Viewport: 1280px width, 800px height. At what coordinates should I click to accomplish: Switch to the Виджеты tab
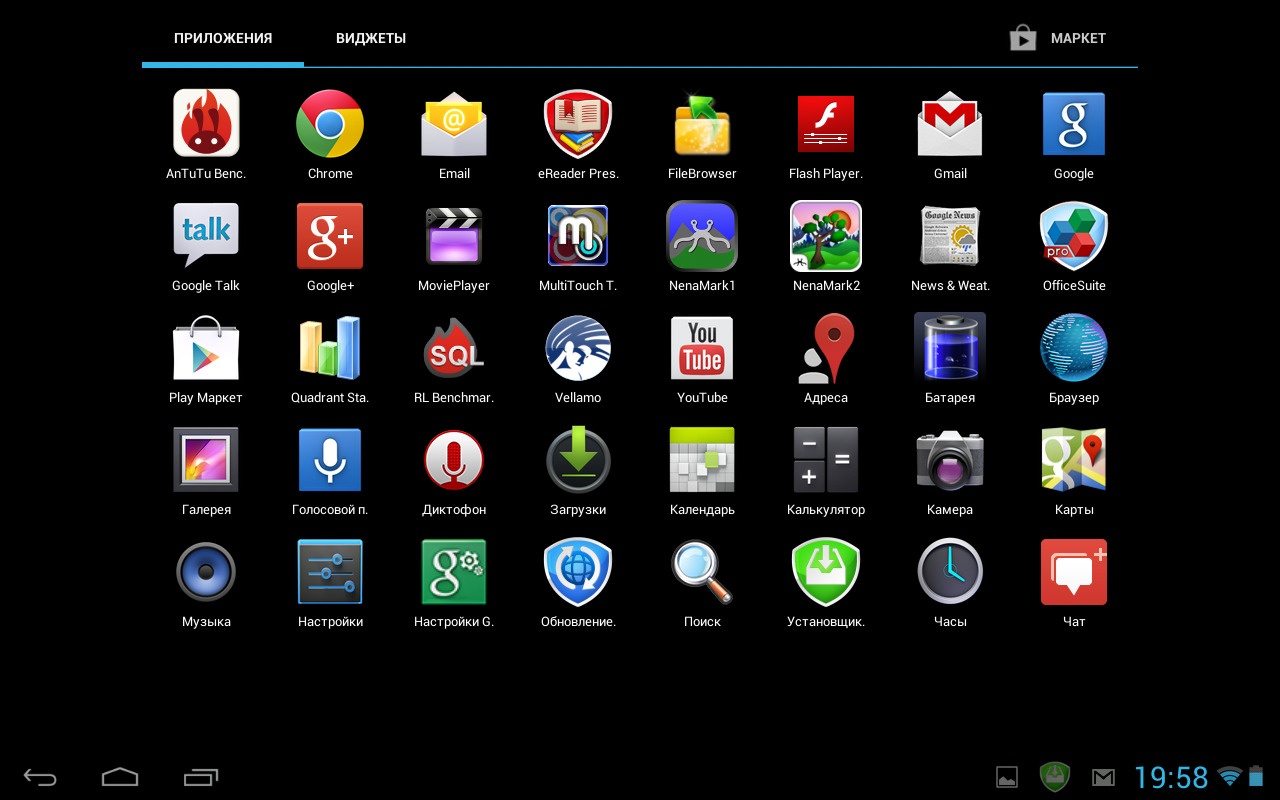pos(371,38)
